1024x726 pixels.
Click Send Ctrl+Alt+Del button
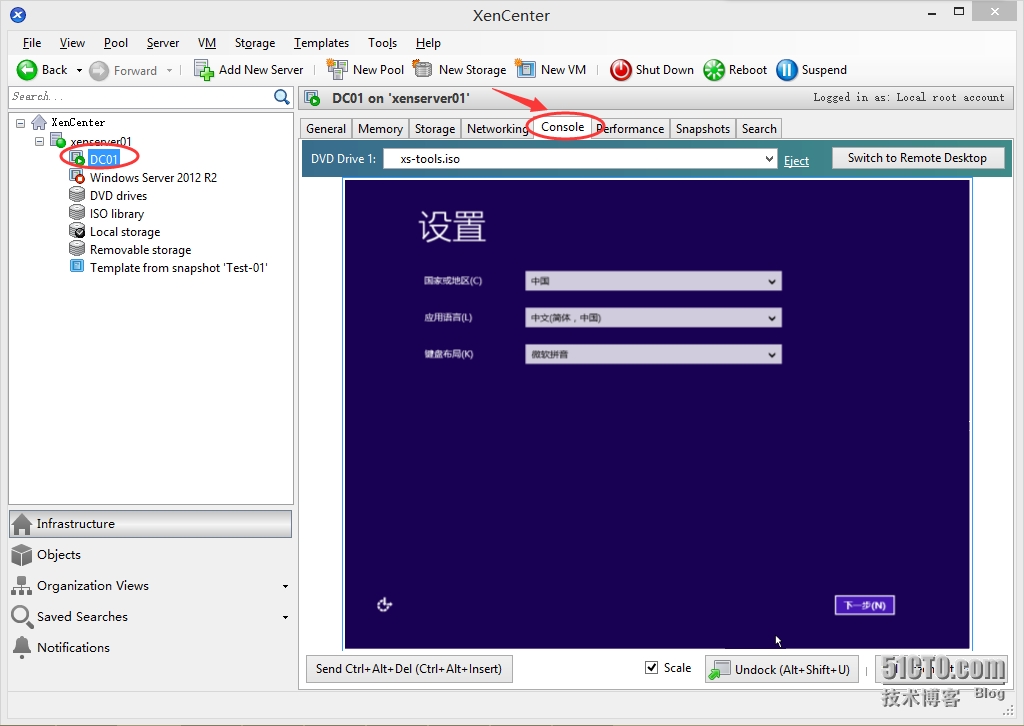click(409, 669)
